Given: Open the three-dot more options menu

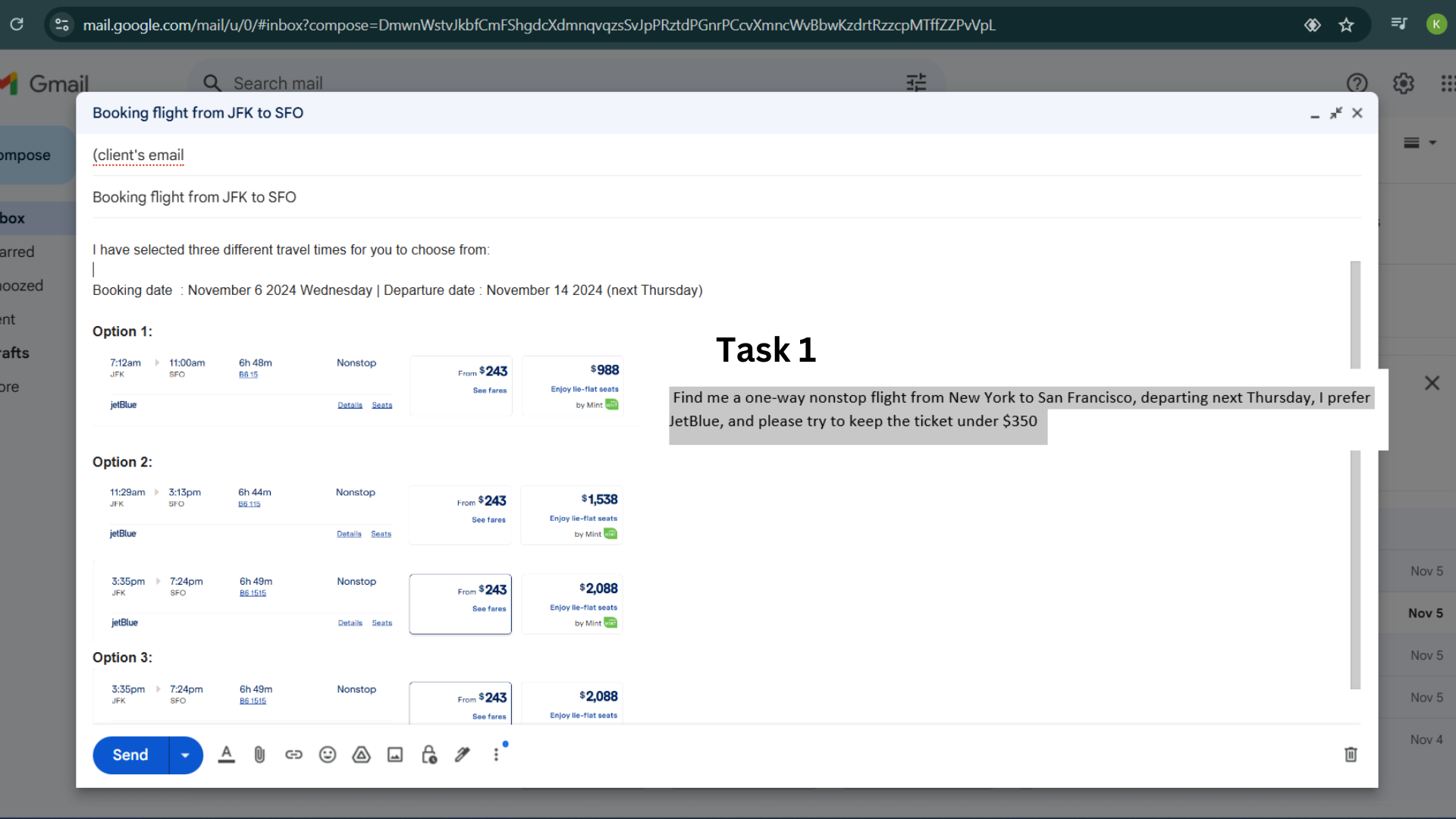Looking at the screenshot, I should 496,755.
